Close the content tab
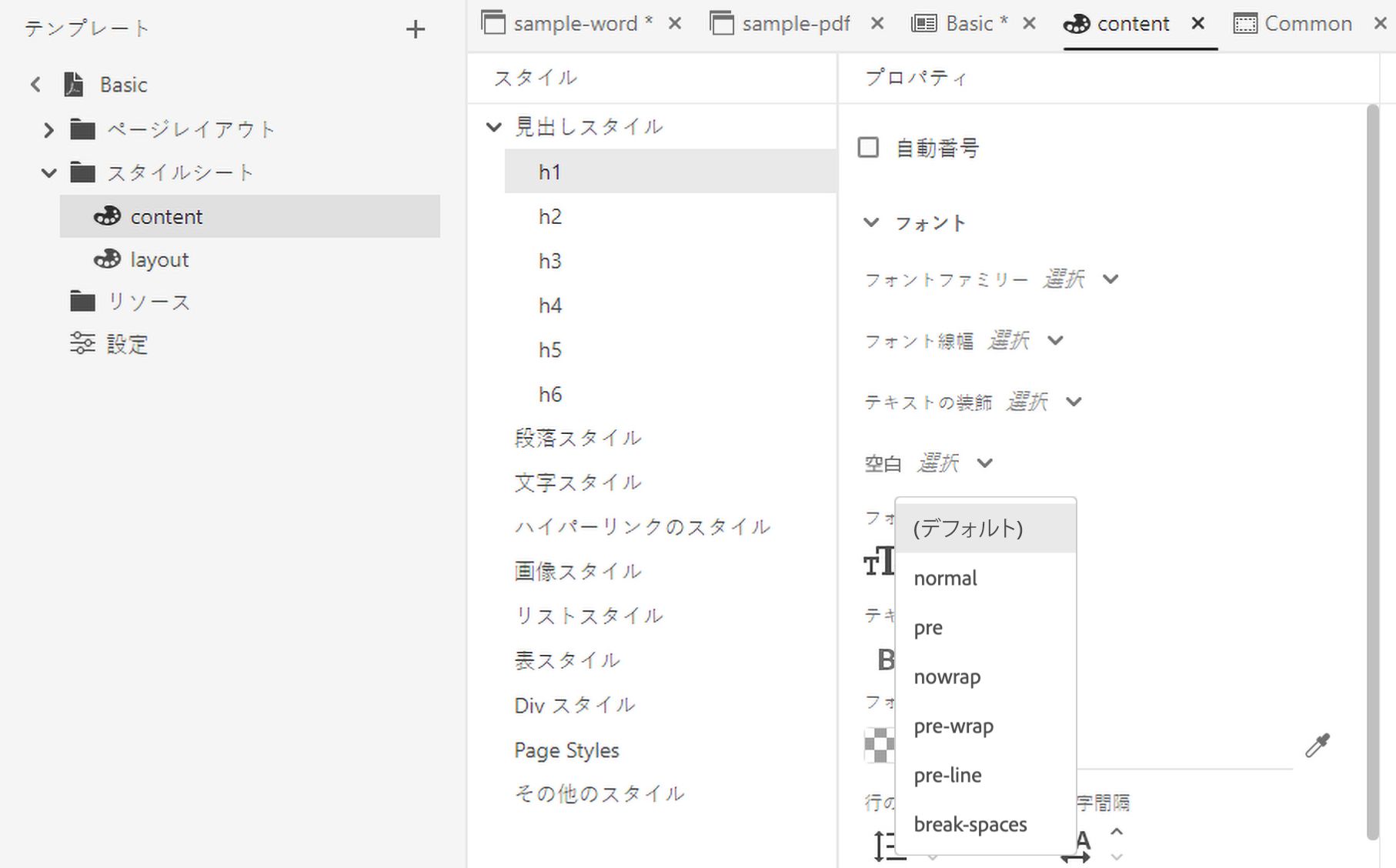This screenshot has height=868, width=1396. (1197, 24)
